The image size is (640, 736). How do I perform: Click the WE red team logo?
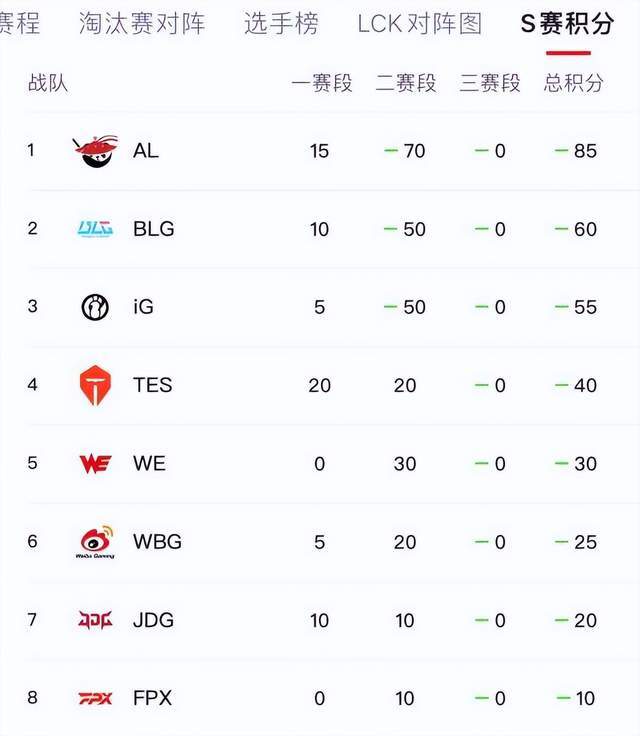95,464
